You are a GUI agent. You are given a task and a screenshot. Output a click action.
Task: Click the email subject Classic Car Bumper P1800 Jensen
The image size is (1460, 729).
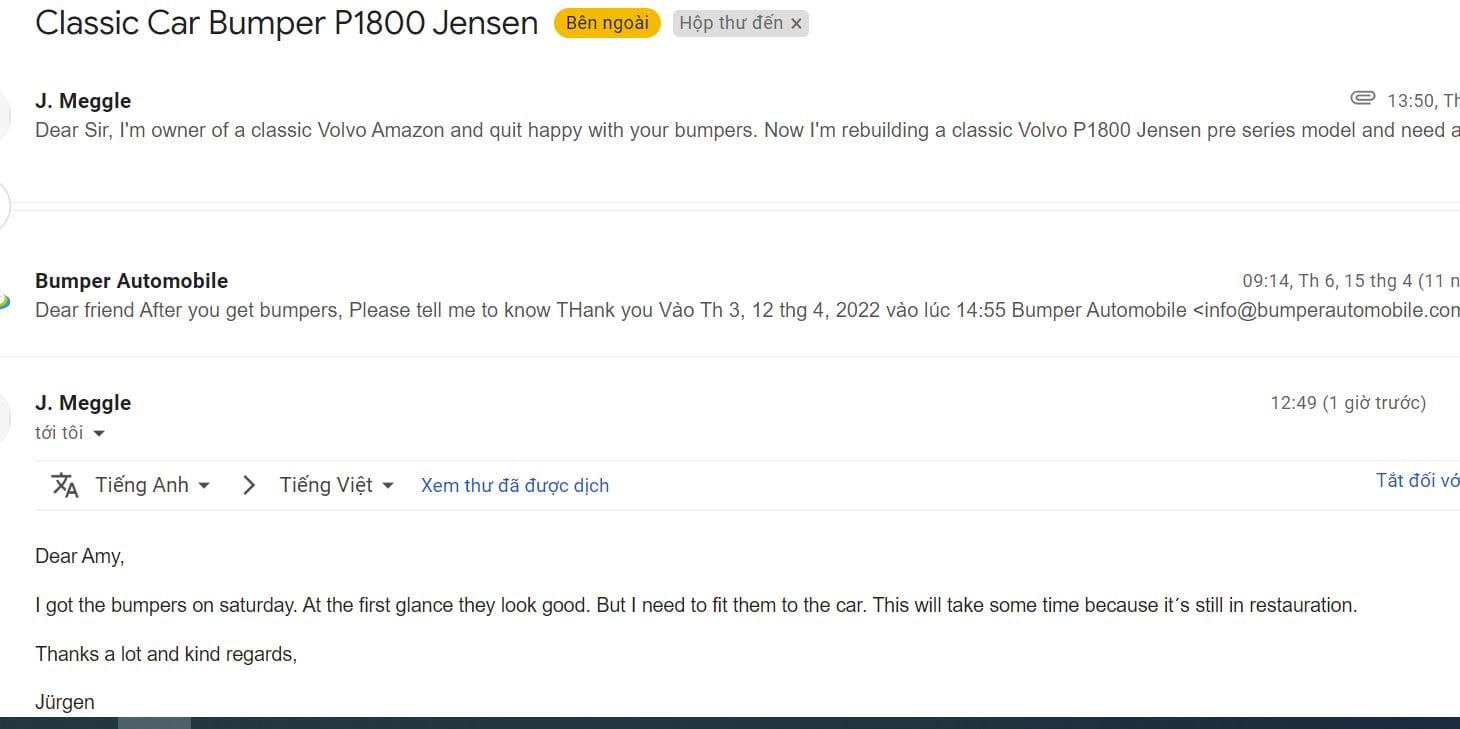point(286,23)
